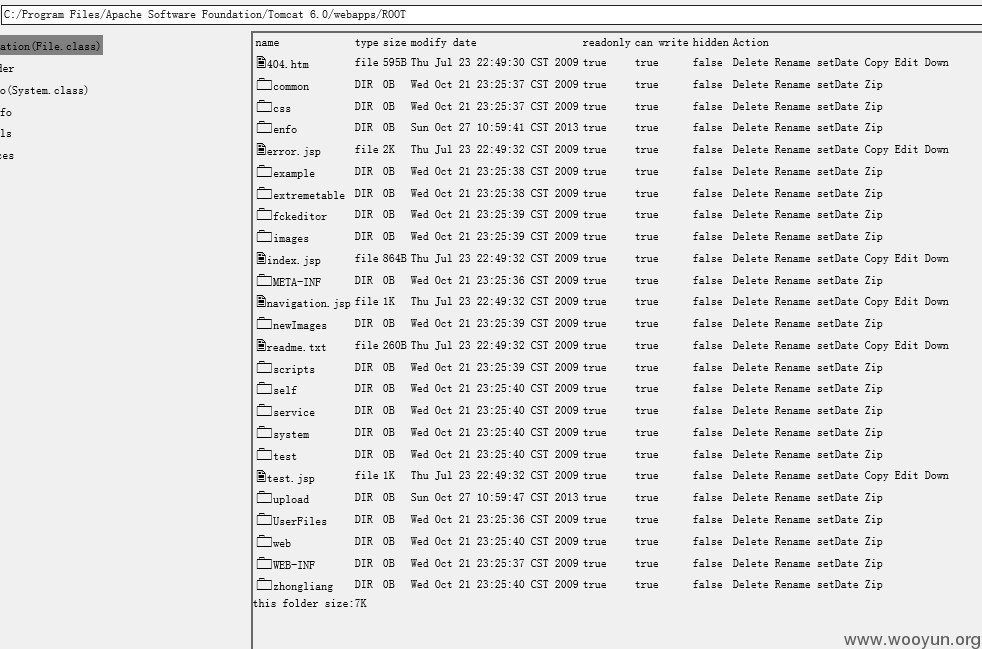The image size is (982, 649).
Task: Click the file icon beside 404.htm
Action: [x=261, y=62]
